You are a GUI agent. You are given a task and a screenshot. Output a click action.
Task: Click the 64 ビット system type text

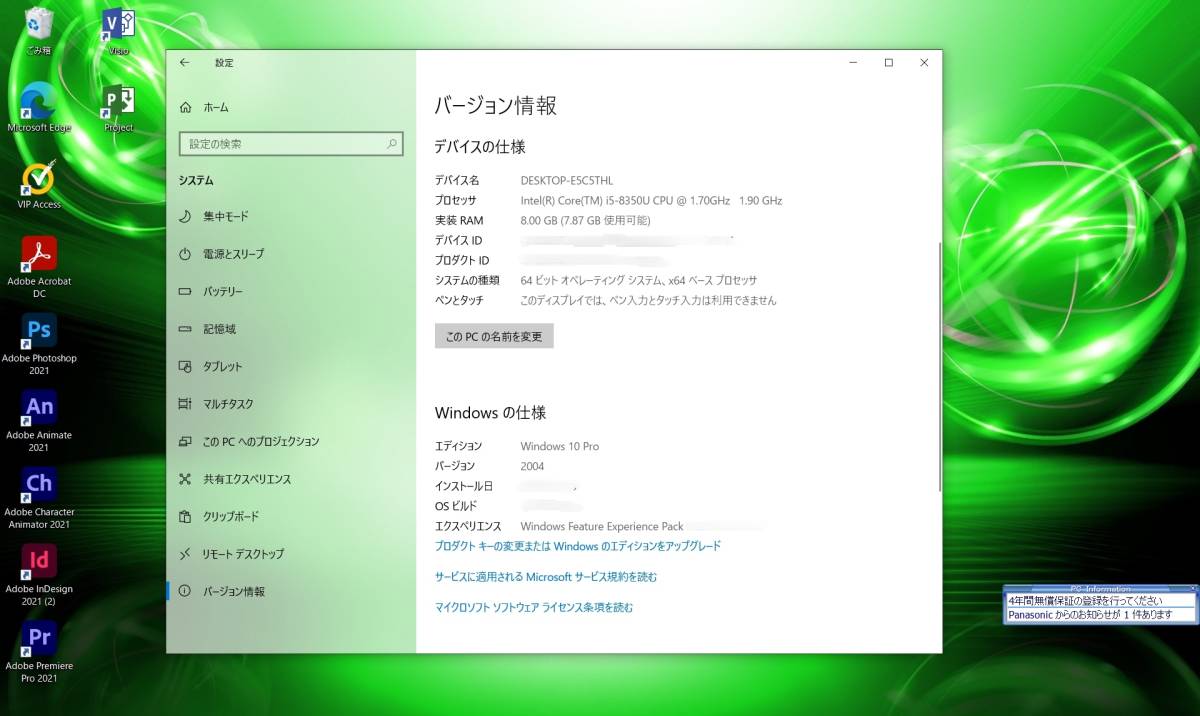(x=639, y=281)
